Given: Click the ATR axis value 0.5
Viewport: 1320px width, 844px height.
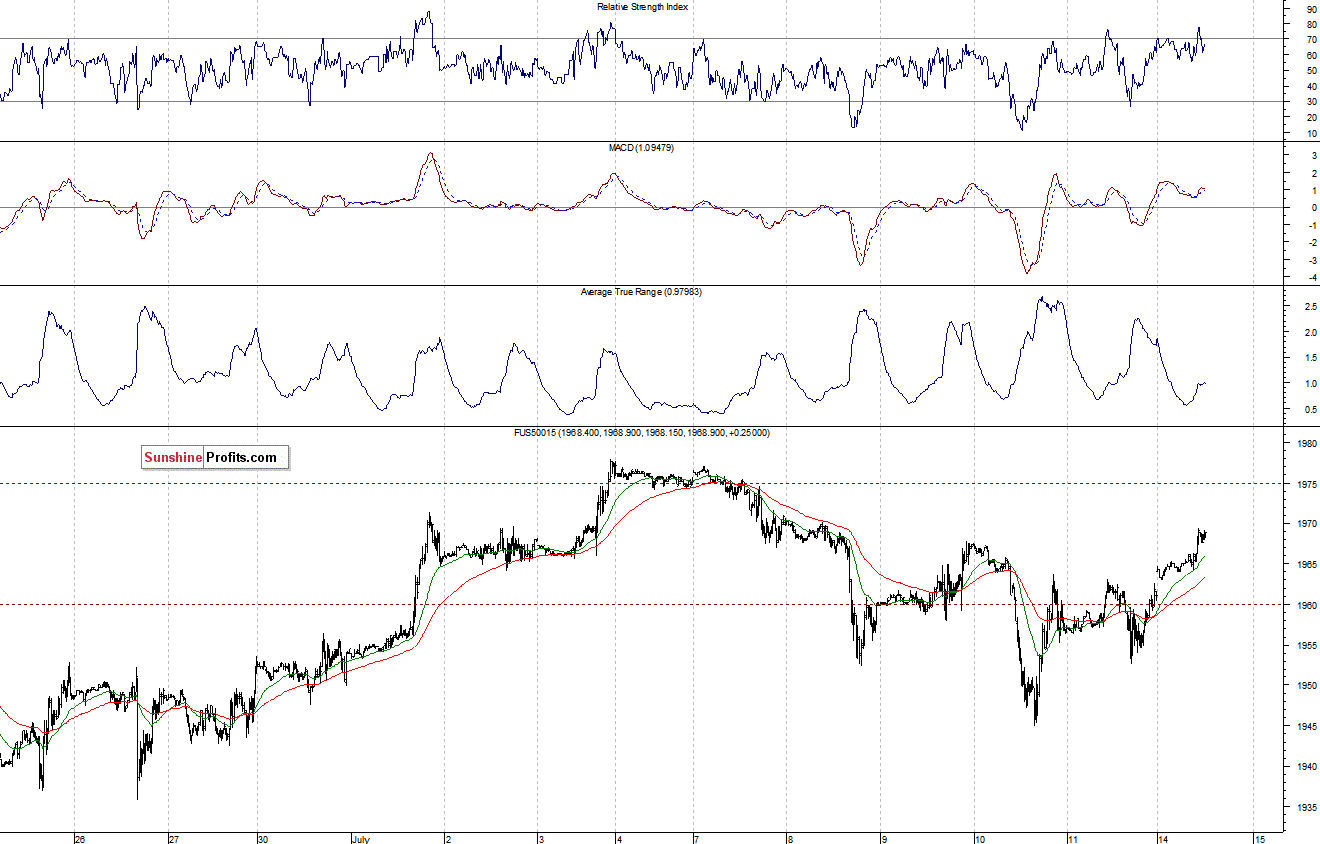Looking at the screenshot, I should click(1311, 409).
